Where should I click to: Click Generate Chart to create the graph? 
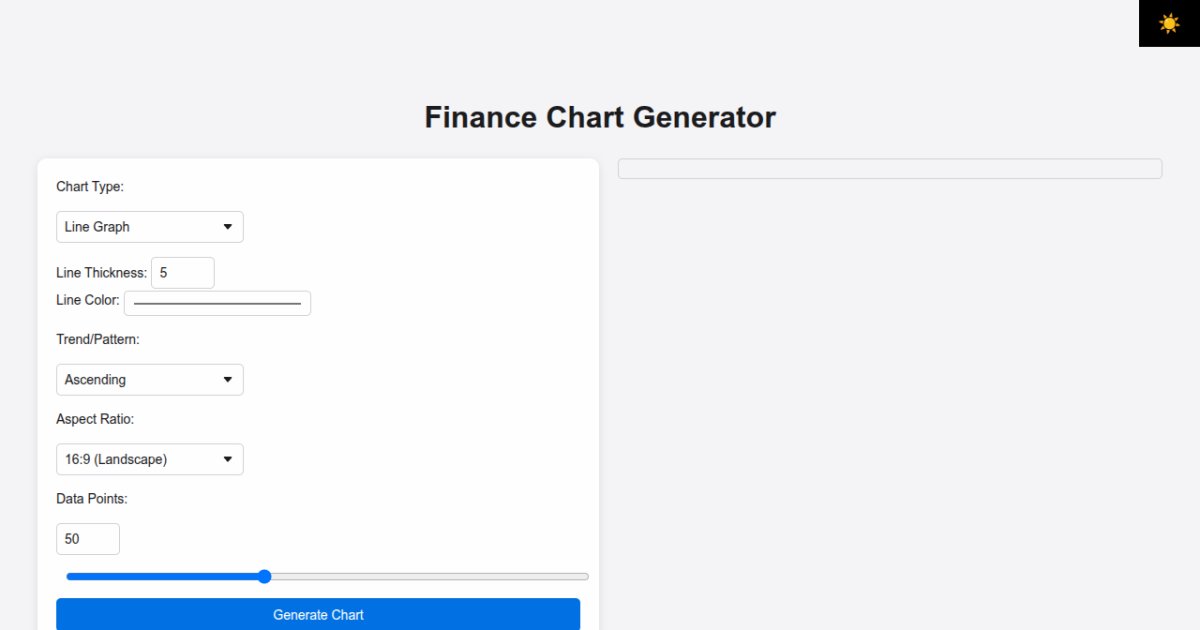pos(317,614)
